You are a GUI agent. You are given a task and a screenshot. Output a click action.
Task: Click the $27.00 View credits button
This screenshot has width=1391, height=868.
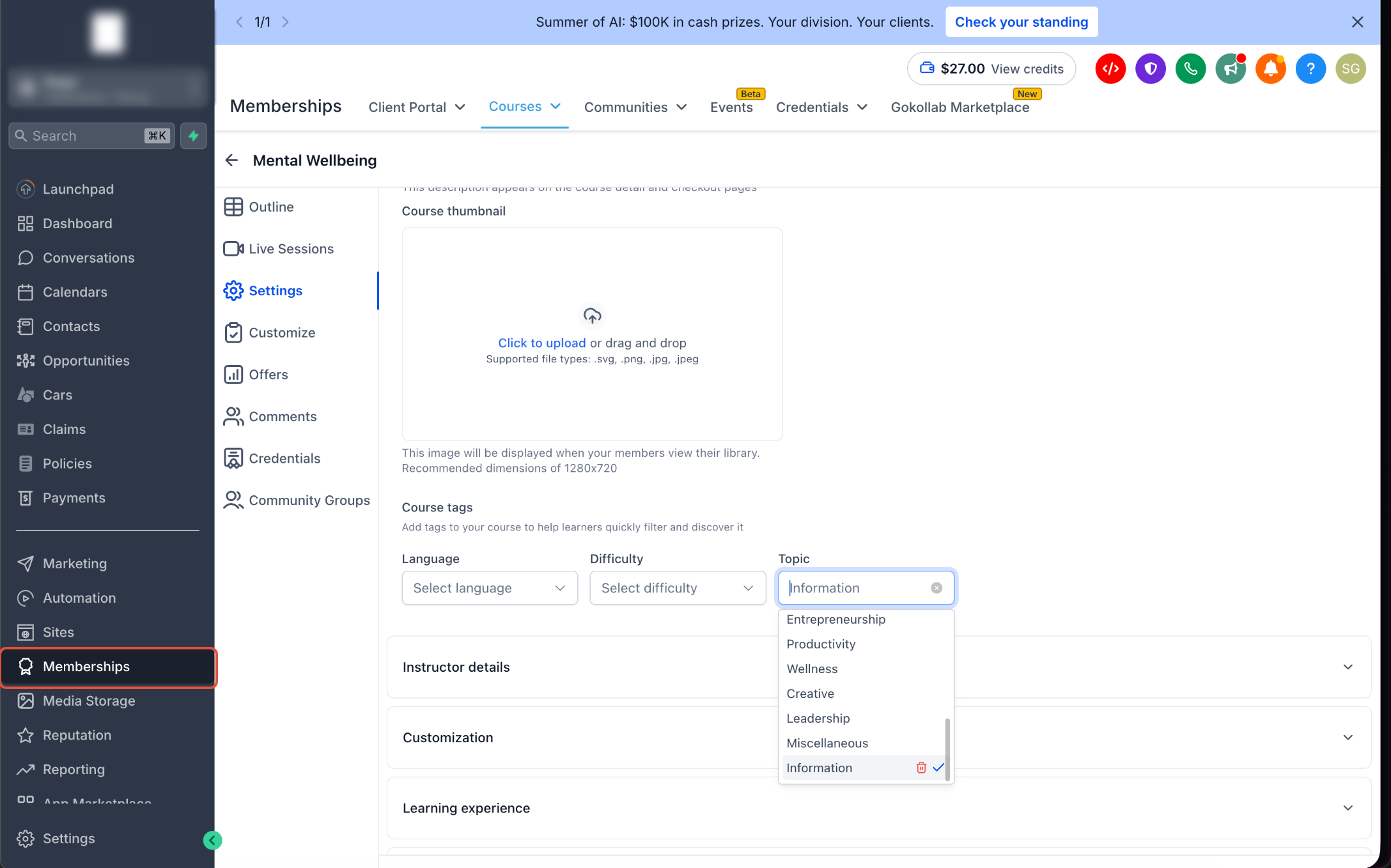click(991, 68)
